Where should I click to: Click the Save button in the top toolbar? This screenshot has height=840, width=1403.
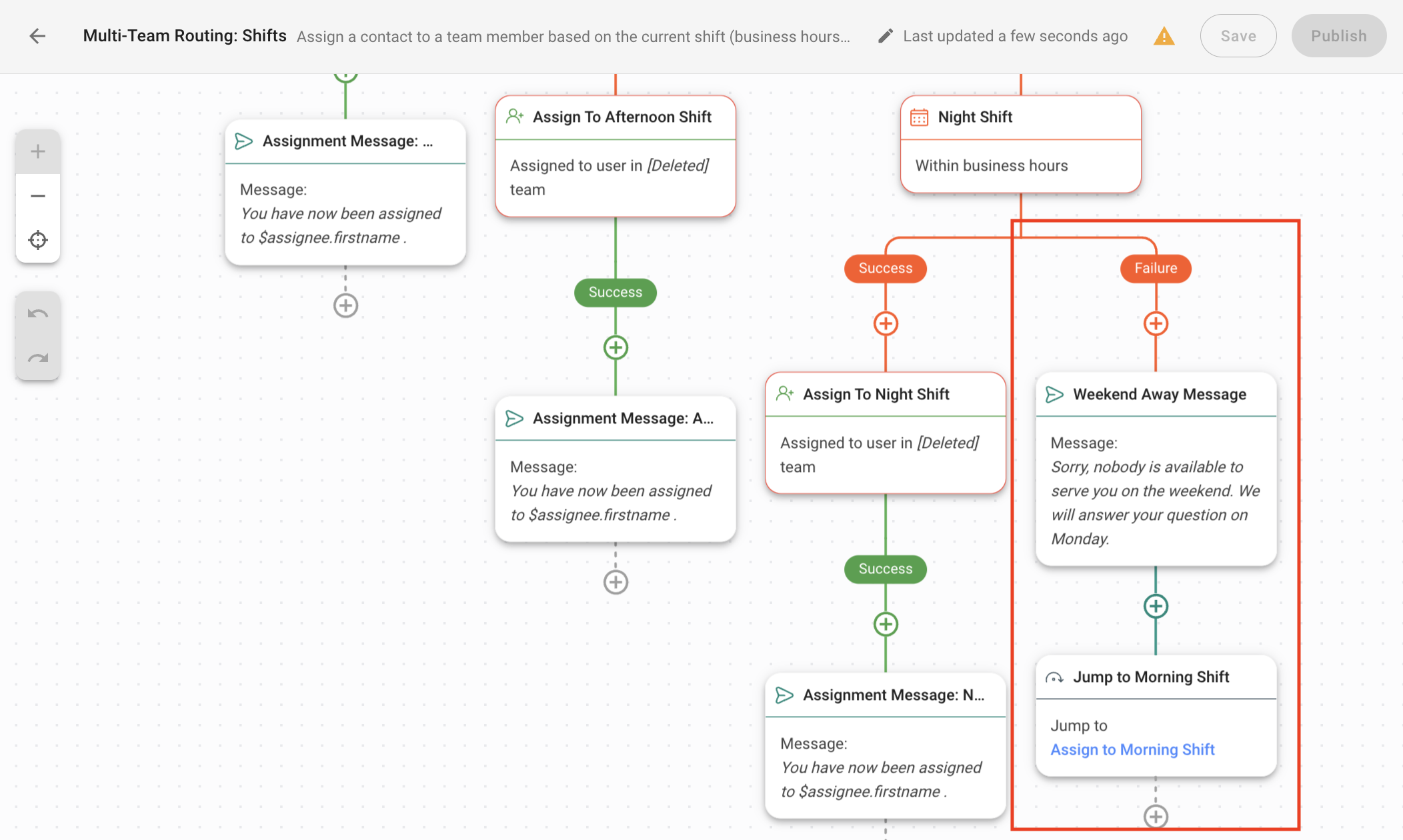point(1238,35)
